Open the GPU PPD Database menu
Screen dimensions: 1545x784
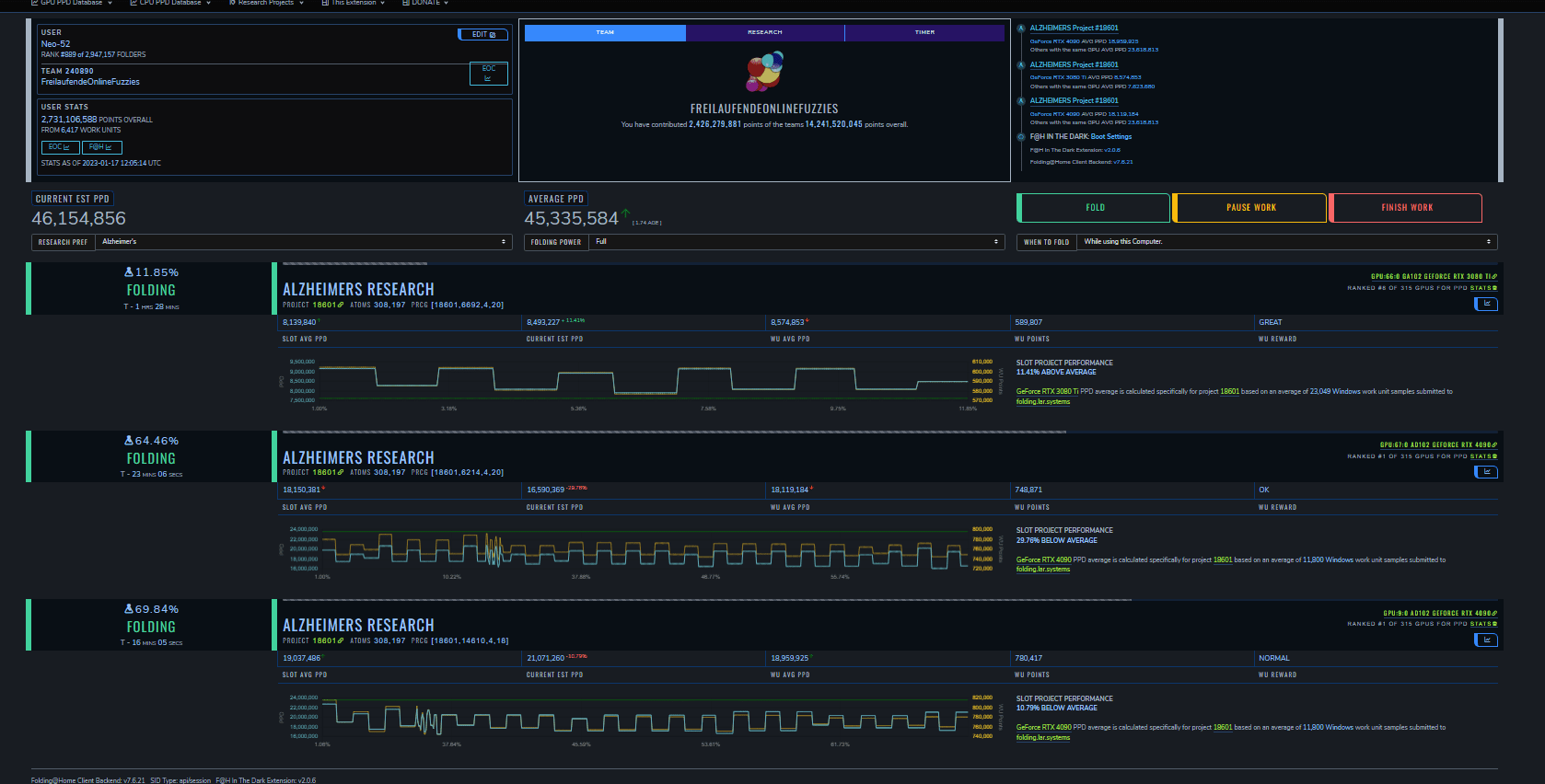(x=72, y=3)
